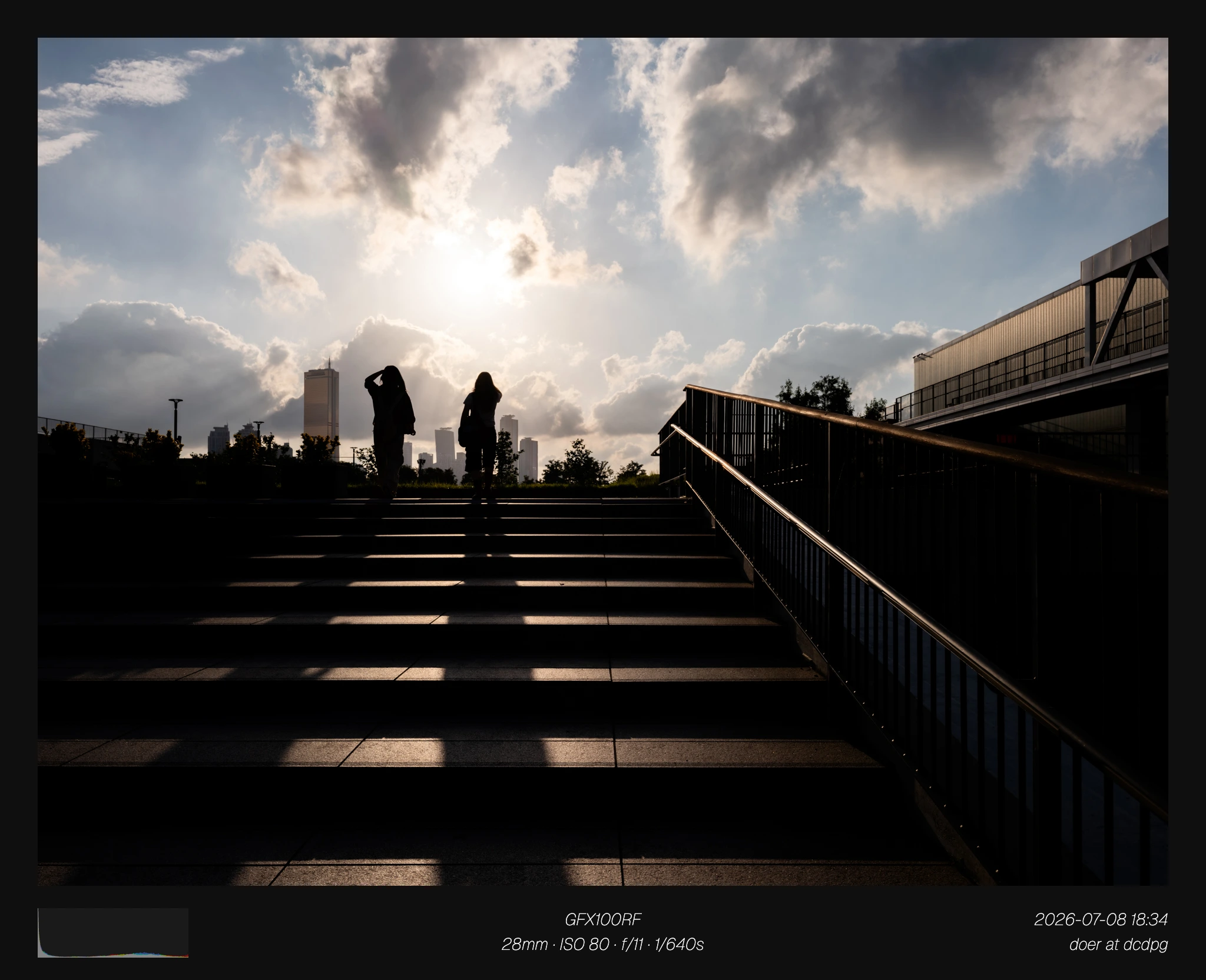Click the f/11 aperture value
Viewport: 1206px width, 980px height.
tap(632, 944)
